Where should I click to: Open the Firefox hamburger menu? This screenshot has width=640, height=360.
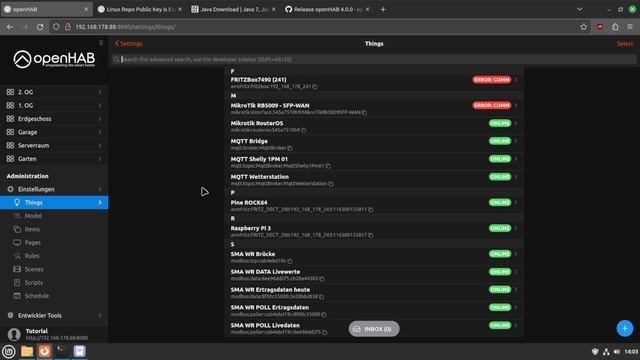630,27
